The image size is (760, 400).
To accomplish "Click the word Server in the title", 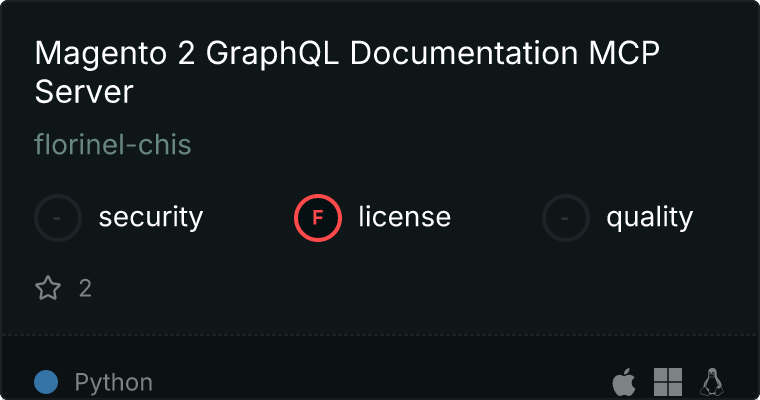I will pos(84,92).
